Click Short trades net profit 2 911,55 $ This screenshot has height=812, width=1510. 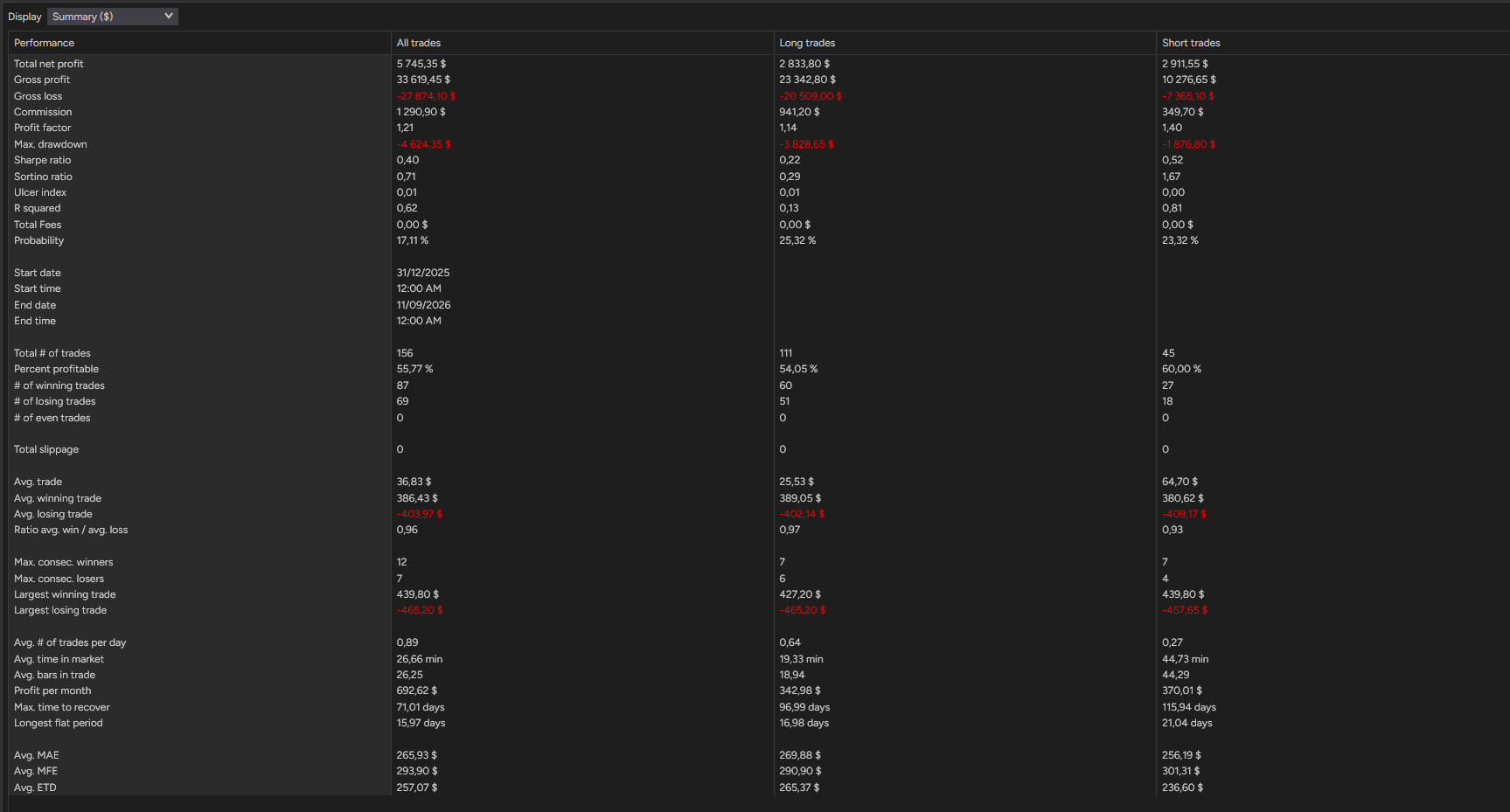[1185, 64]
